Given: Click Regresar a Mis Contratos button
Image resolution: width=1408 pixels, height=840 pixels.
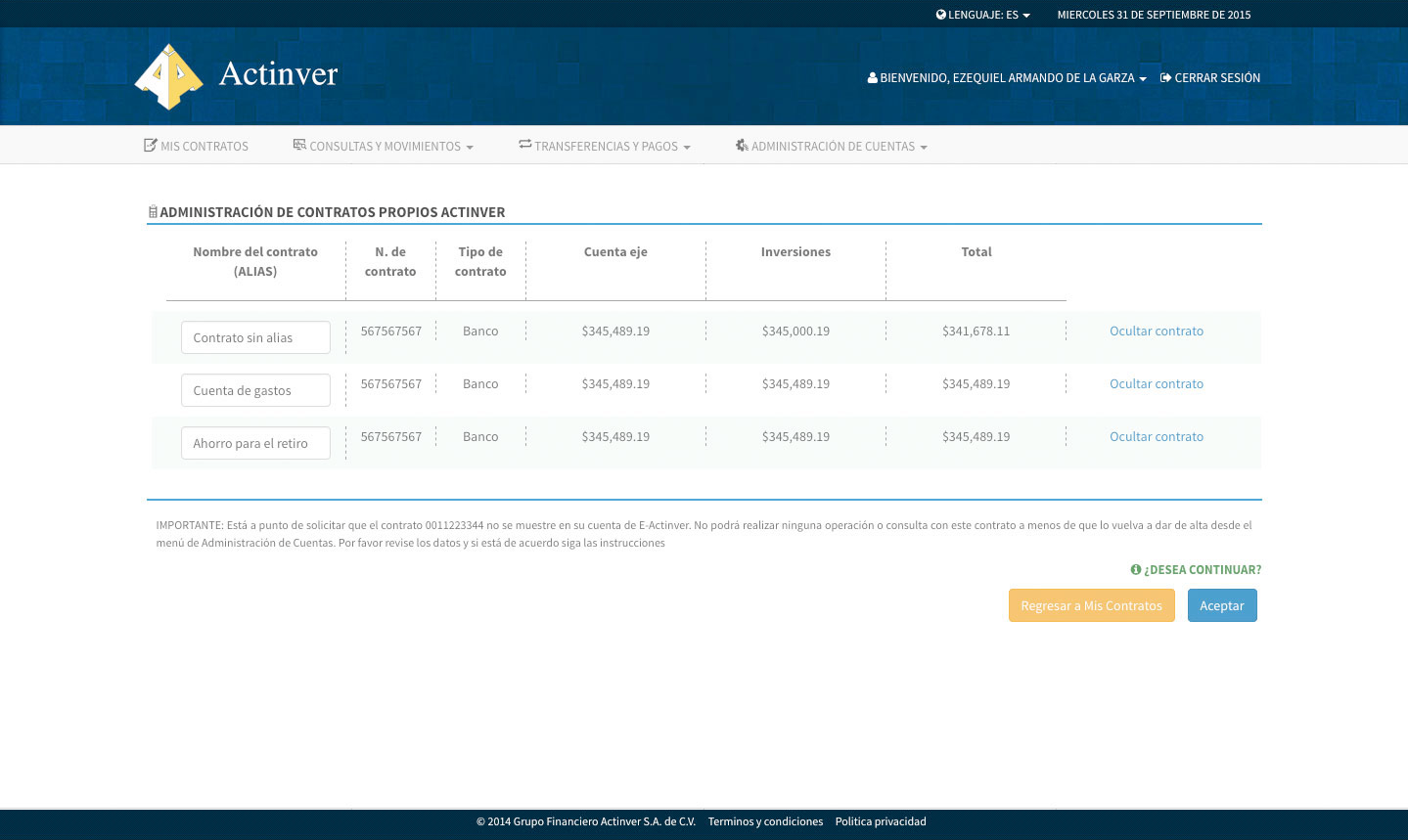Looking at the screenshot, I should point(1091,605).
